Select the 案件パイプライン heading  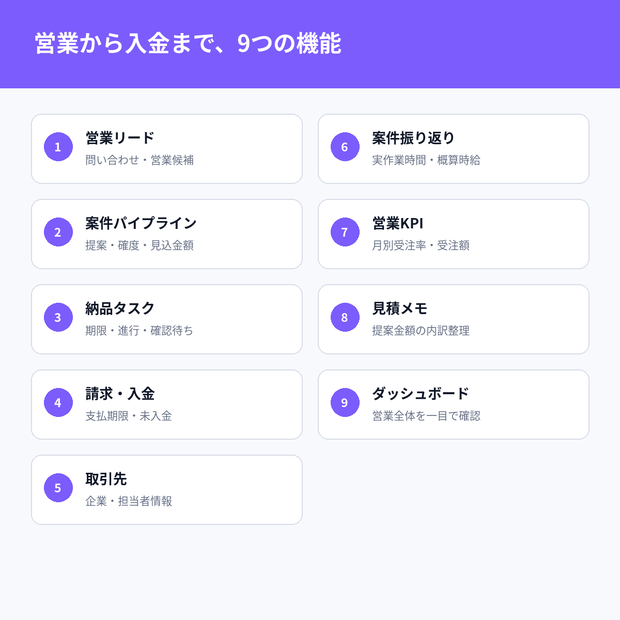tap(141, 223)
